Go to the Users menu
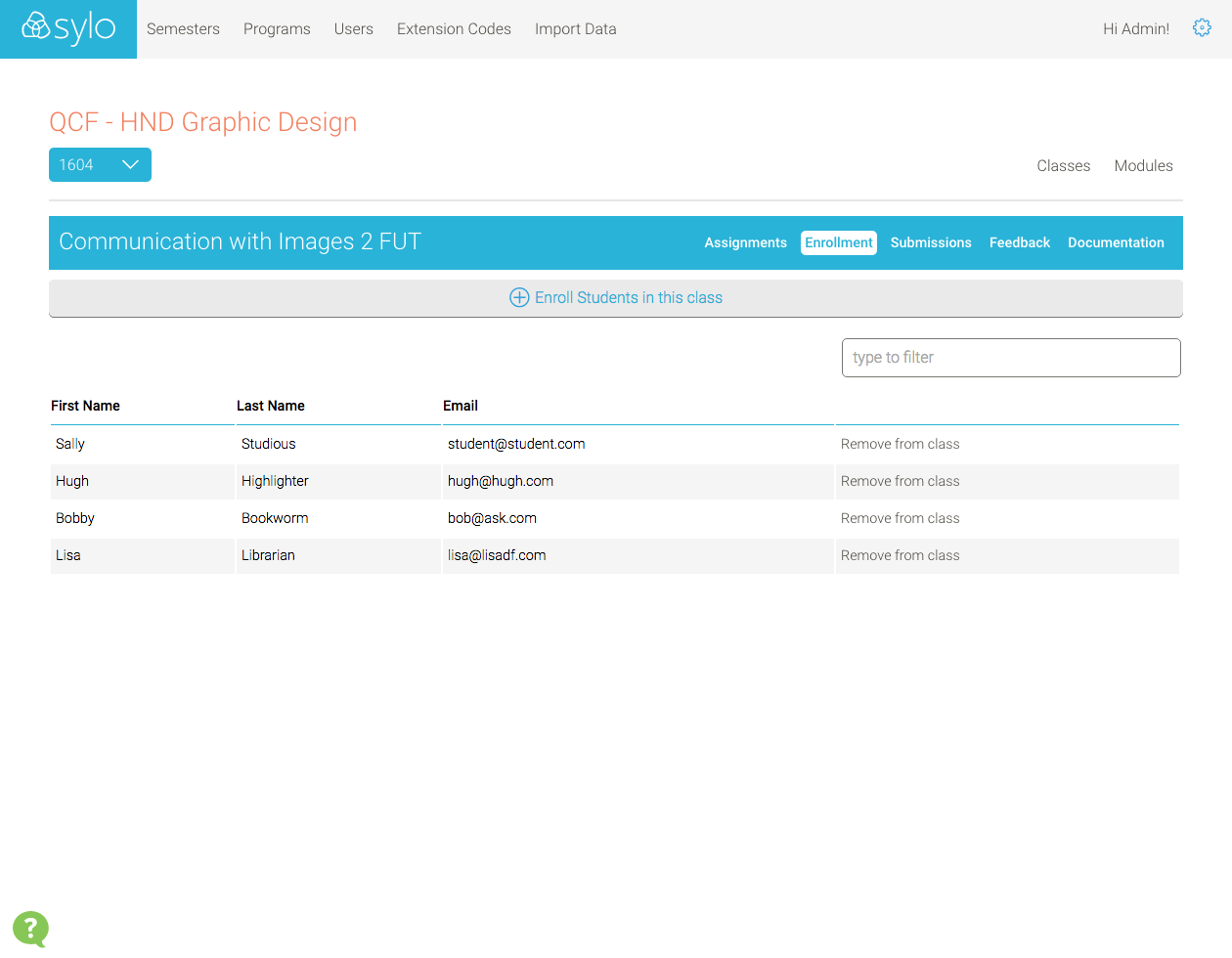Viewport: 1232px width, 958px height. tap(353, 29)
